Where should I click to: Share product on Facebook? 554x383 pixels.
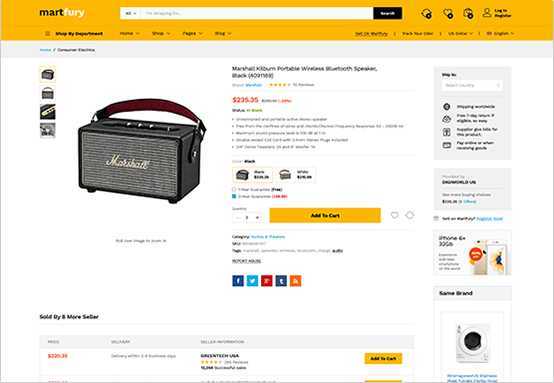click(238, 281)
